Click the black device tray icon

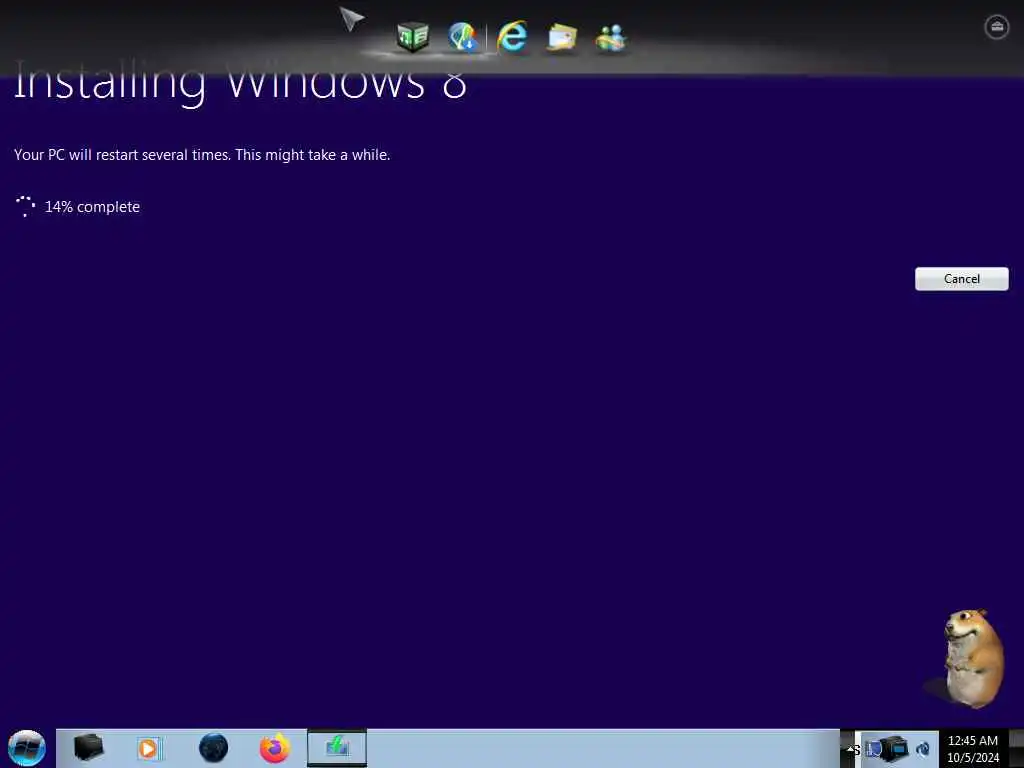pyautogui.click(x=895, y=748)
